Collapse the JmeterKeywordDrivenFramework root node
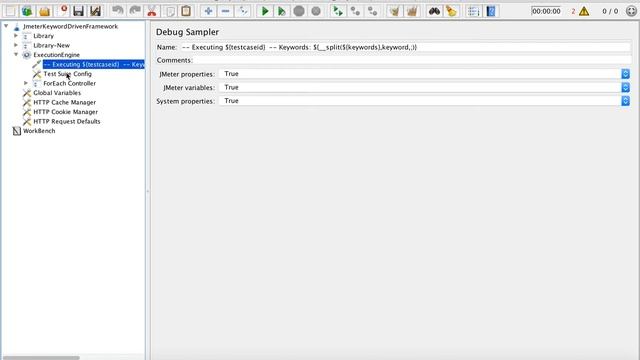The image size is (640, 360). click(6, 26)
